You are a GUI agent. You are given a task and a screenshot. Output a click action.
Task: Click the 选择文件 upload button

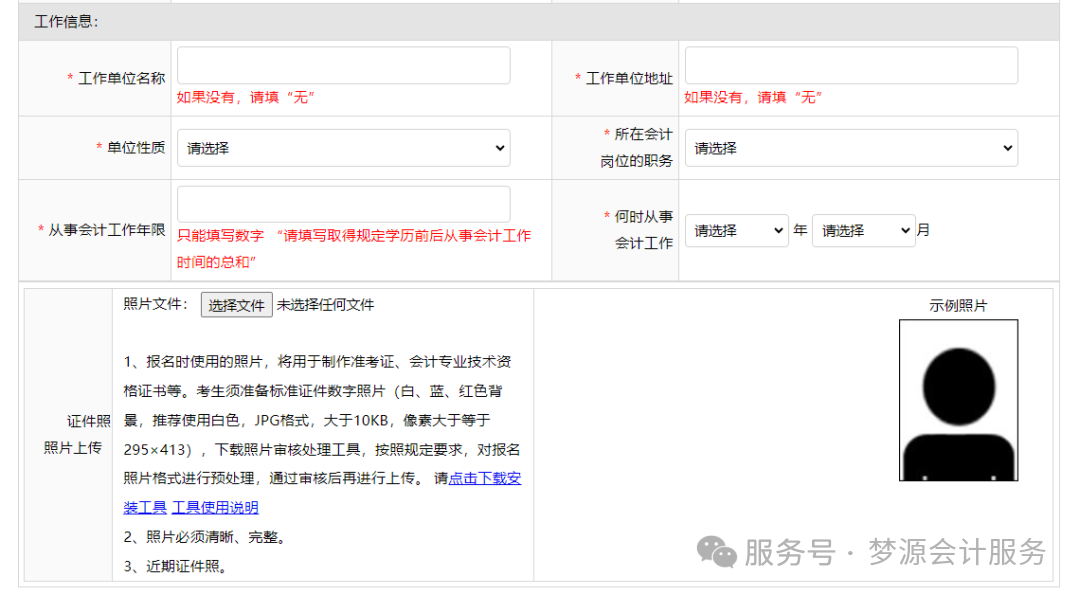pyautogui.click(x=236, y=302)
